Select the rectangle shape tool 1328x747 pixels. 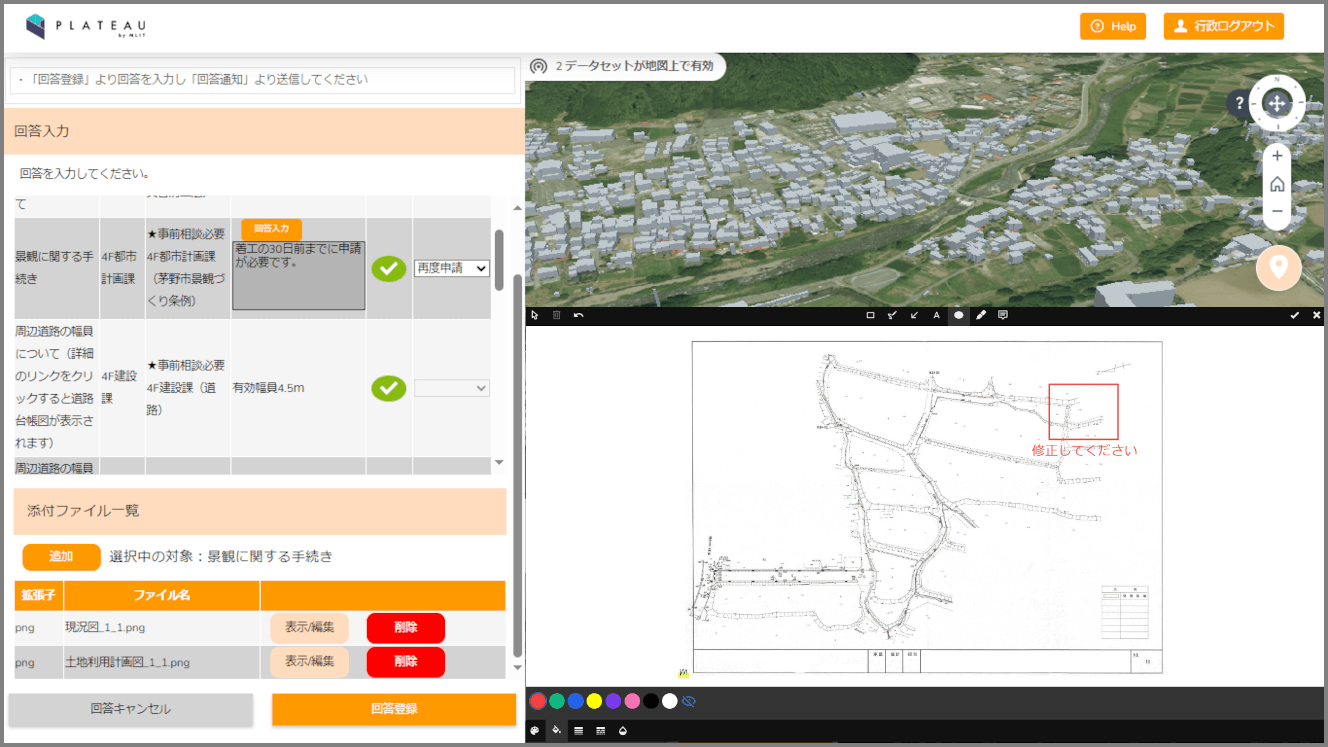tap(870, 315)
